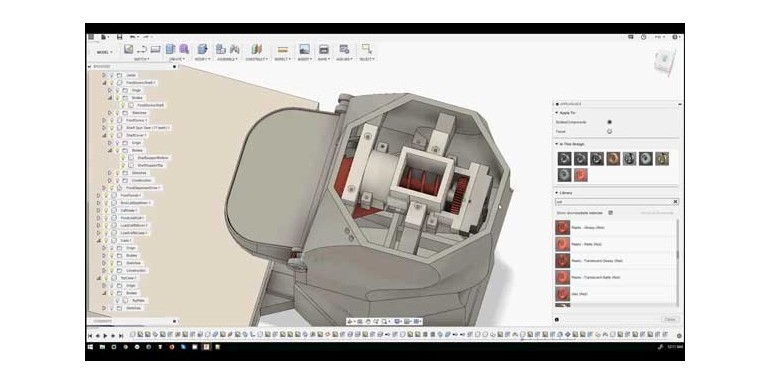Collapse the ShaftCover:1 component node
The width and height of the screenshot is (770, 385).
104,135
